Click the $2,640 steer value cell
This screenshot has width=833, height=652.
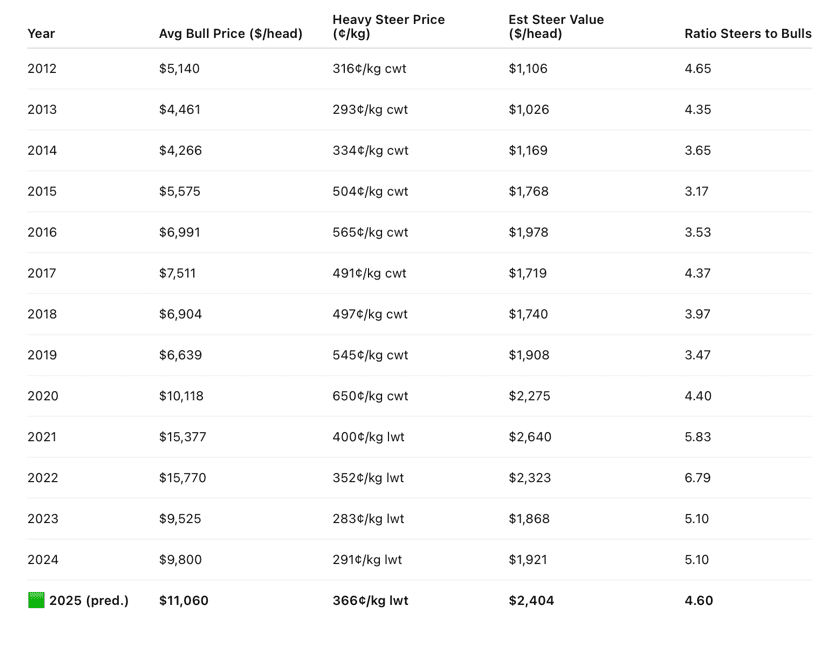pos(530,437)
